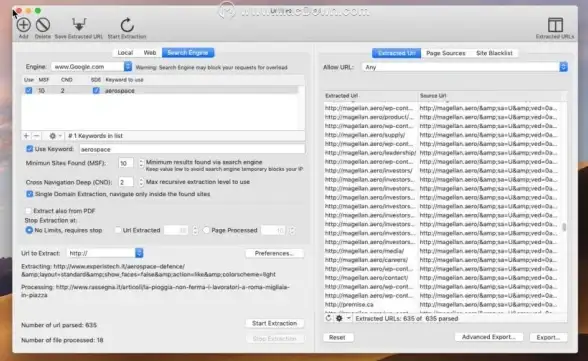Image resolution: width=588 pixels, height=361 pixels.
Task: Adjust the Page Processed limit stepper
Action: (x=292, y=230)
